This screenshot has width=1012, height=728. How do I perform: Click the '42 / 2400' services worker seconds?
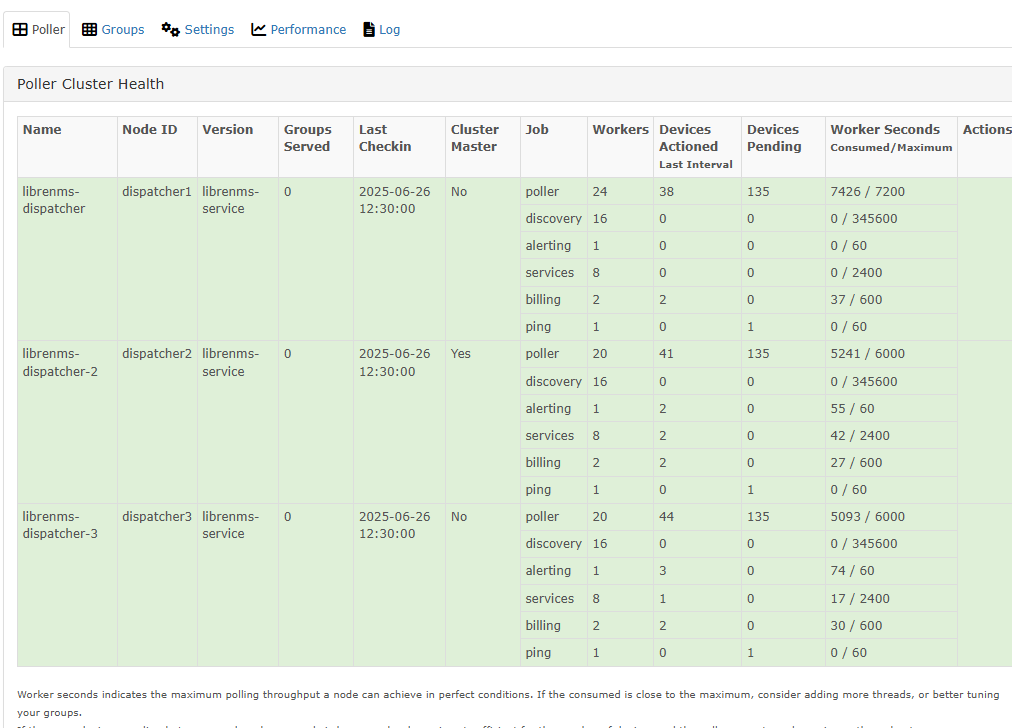860,436
